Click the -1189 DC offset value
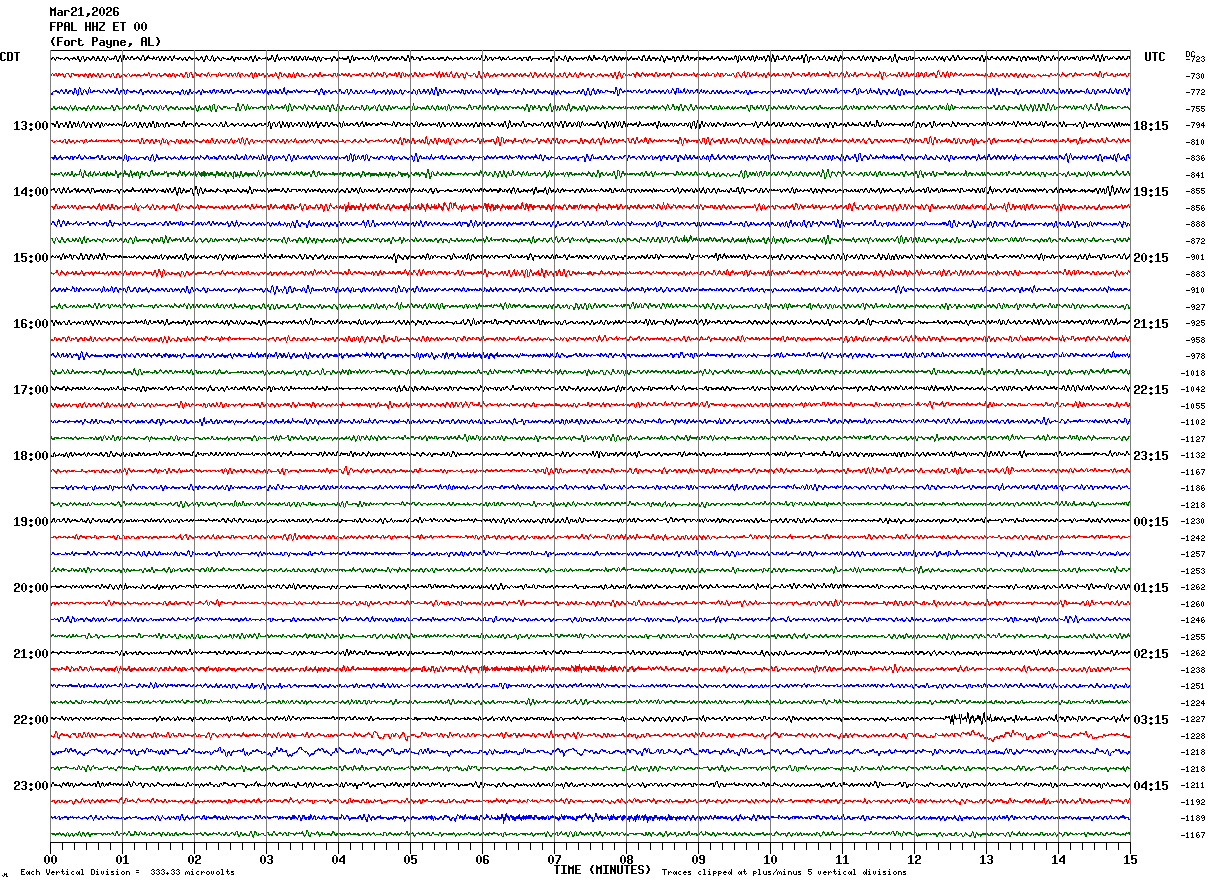1210x886 pixels. (x=1193, y=818)
